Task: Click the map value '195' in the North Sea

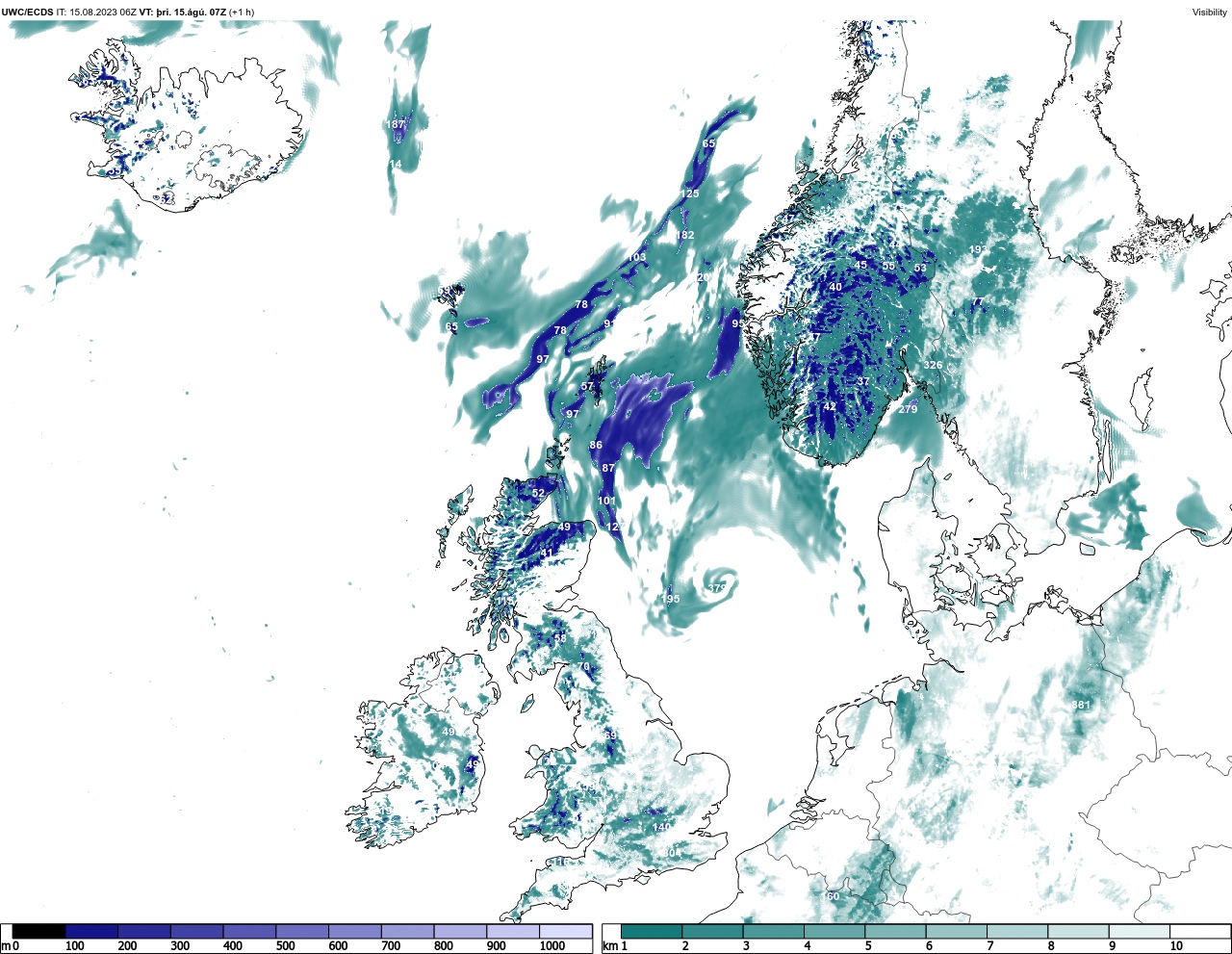Action: click(671, 599)
